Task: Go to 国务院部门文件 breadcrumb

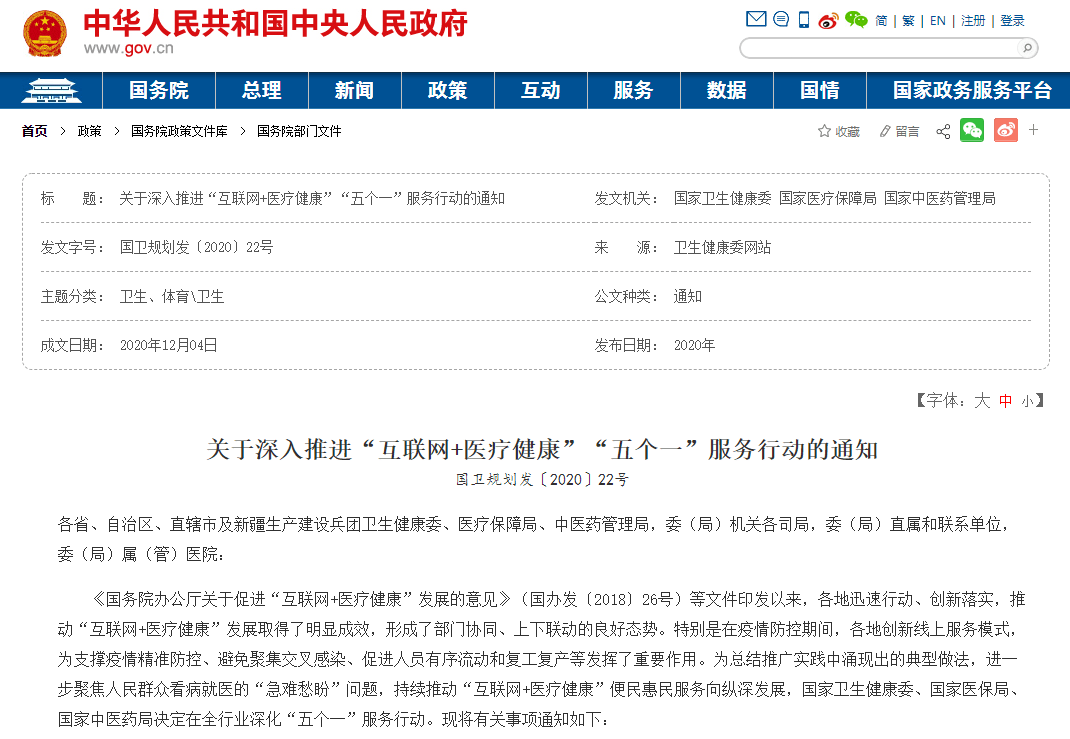Action: 299,131
